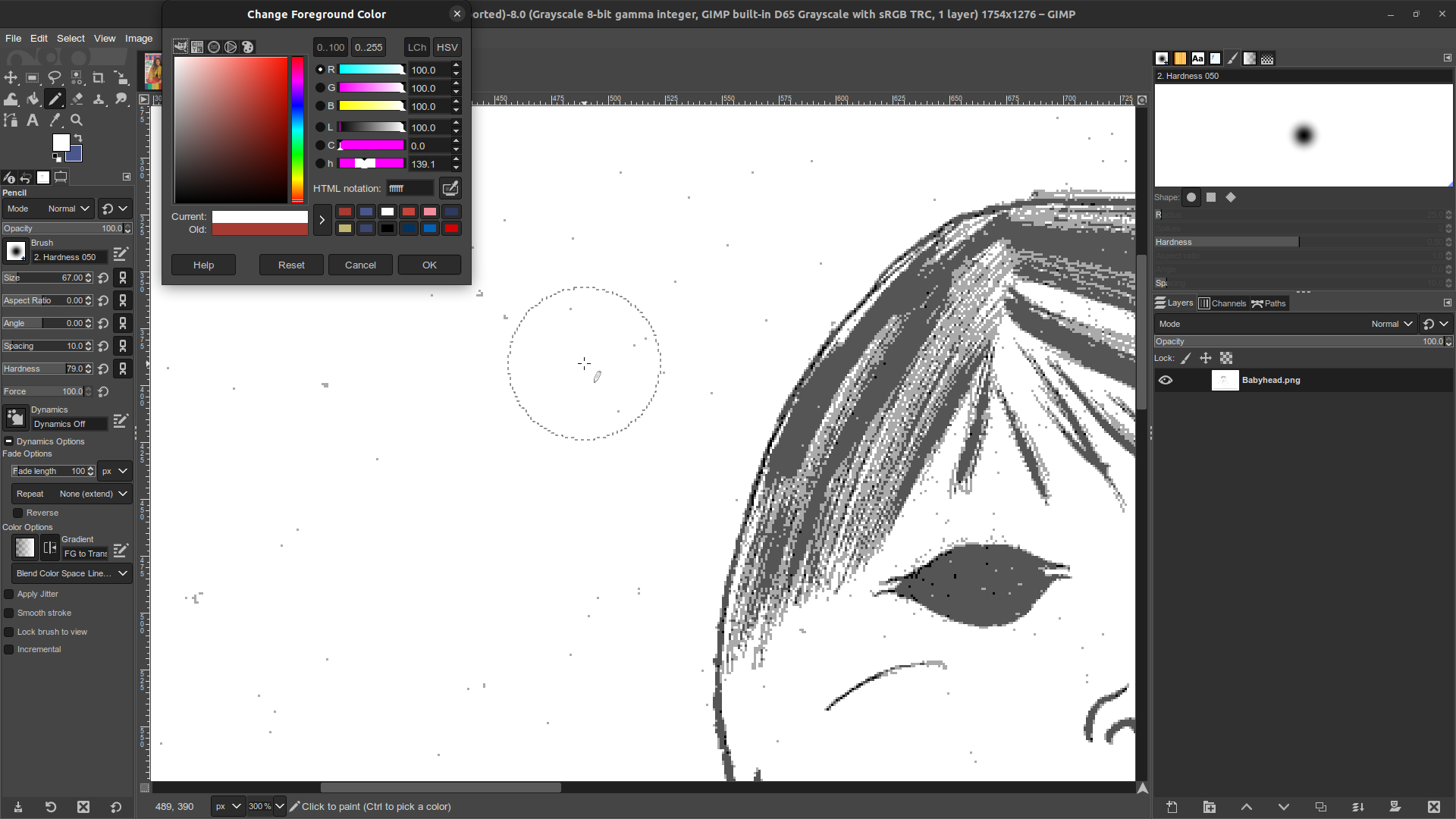Screen dimensions: 1456x819
Task: Expand Blend Color Space dropdown
Action: (x=122, y=572)
